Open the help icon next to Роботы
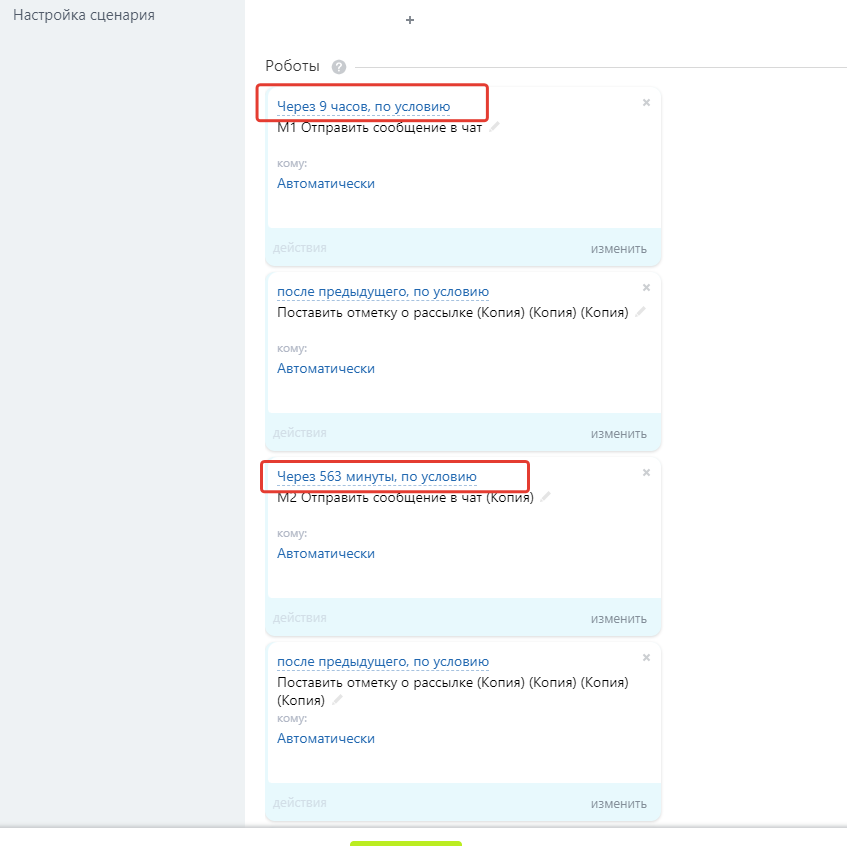This screenshot has height=846, width=847. [338, 67]
